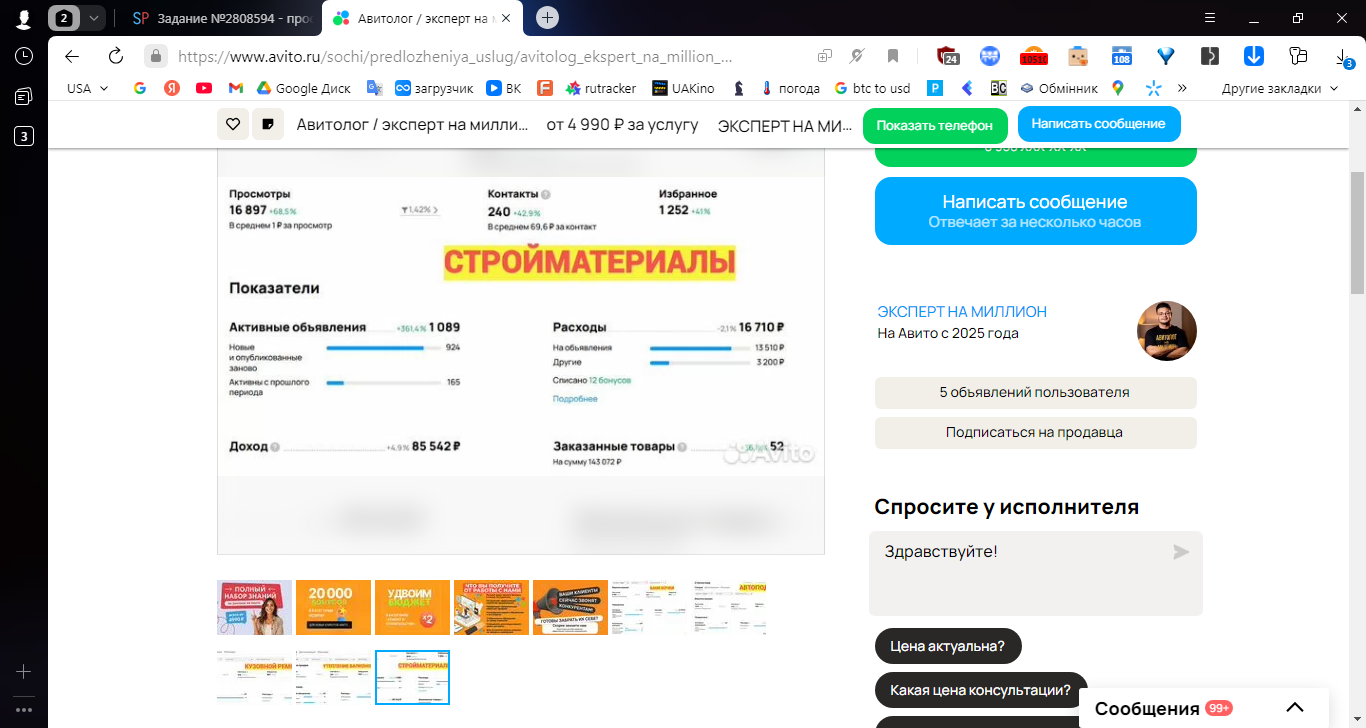Add a new browser tab
Viewport: 1366px width, 728px height.
coord(547,18)
